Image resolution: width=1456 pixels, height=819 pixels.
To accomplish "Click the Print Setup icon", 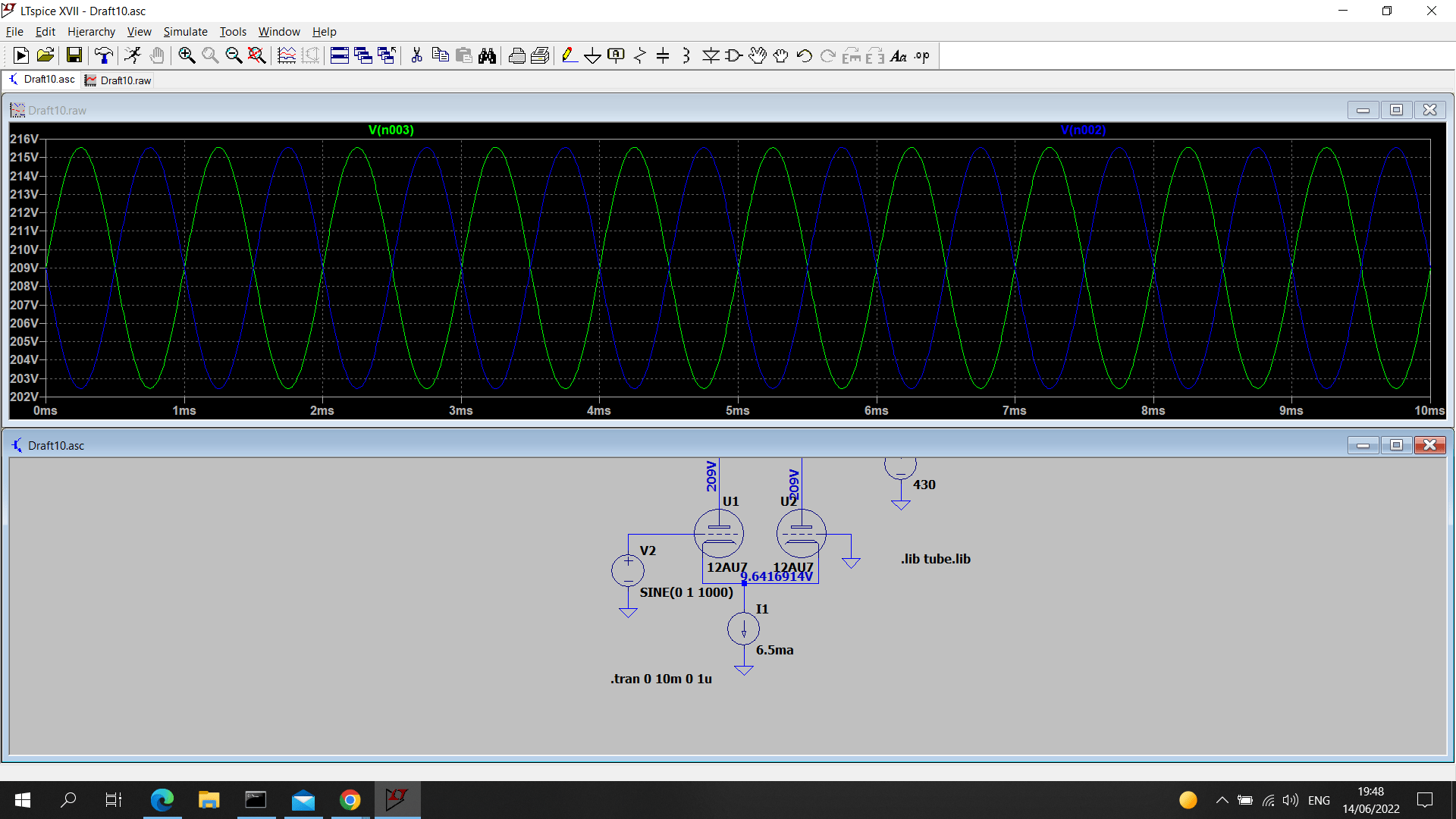I will [x=516, y=55].
